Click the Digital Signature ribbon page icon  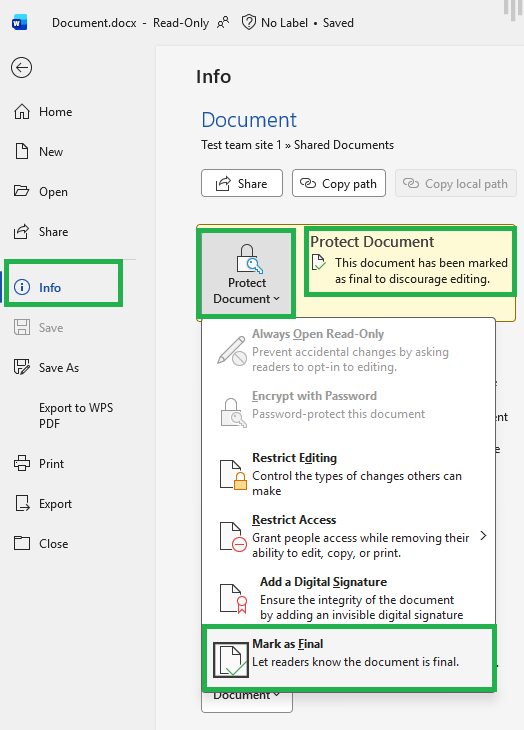tap(234, 599)
